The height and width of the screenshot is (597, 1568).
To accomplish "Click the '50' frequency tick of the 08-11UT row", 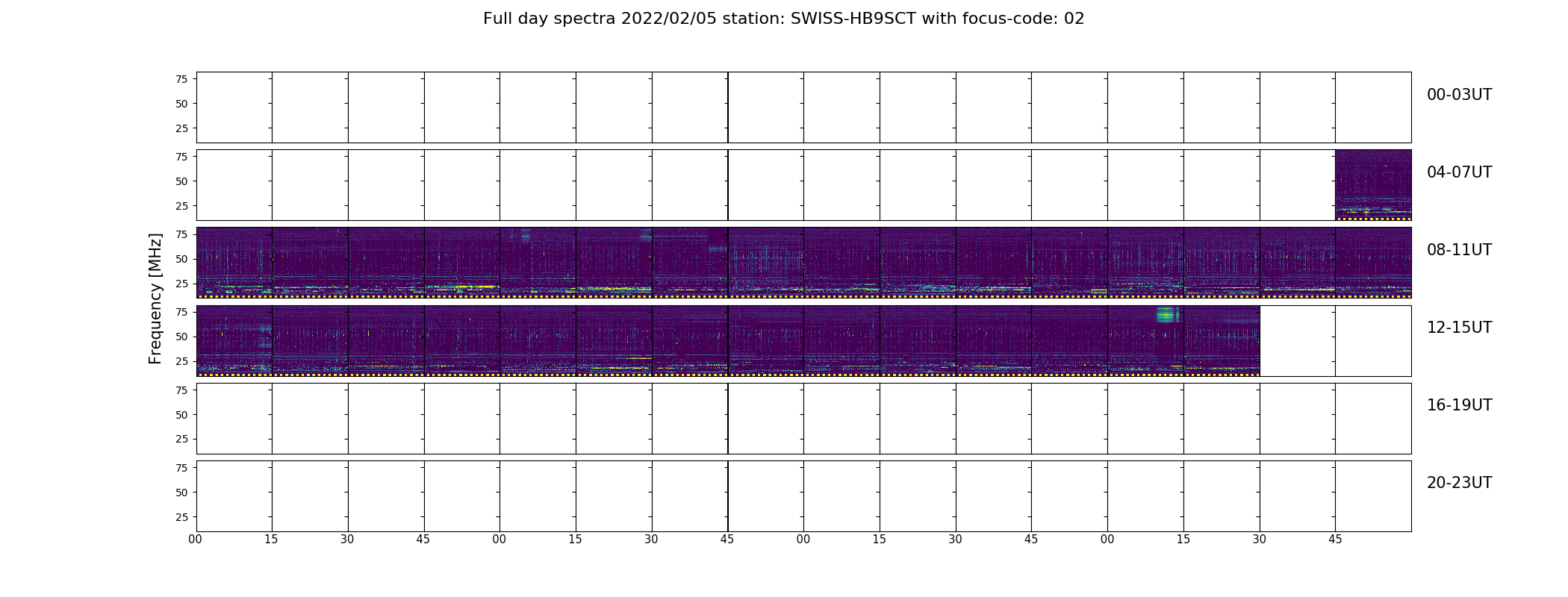I will [x=181, y=259].
